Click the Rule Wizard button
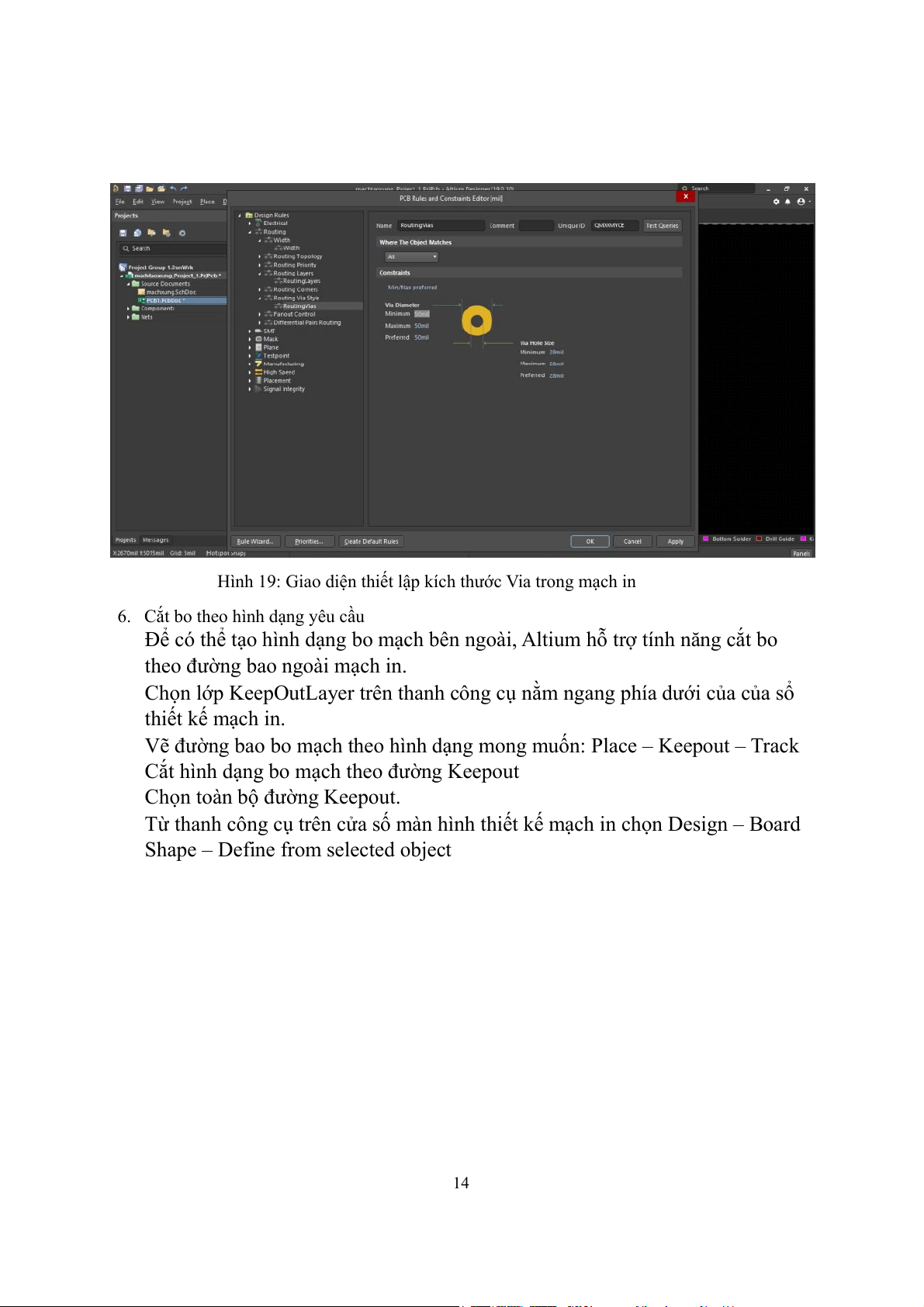The height and width of the screenshot is (1307, 924). (x=255, y=541)
